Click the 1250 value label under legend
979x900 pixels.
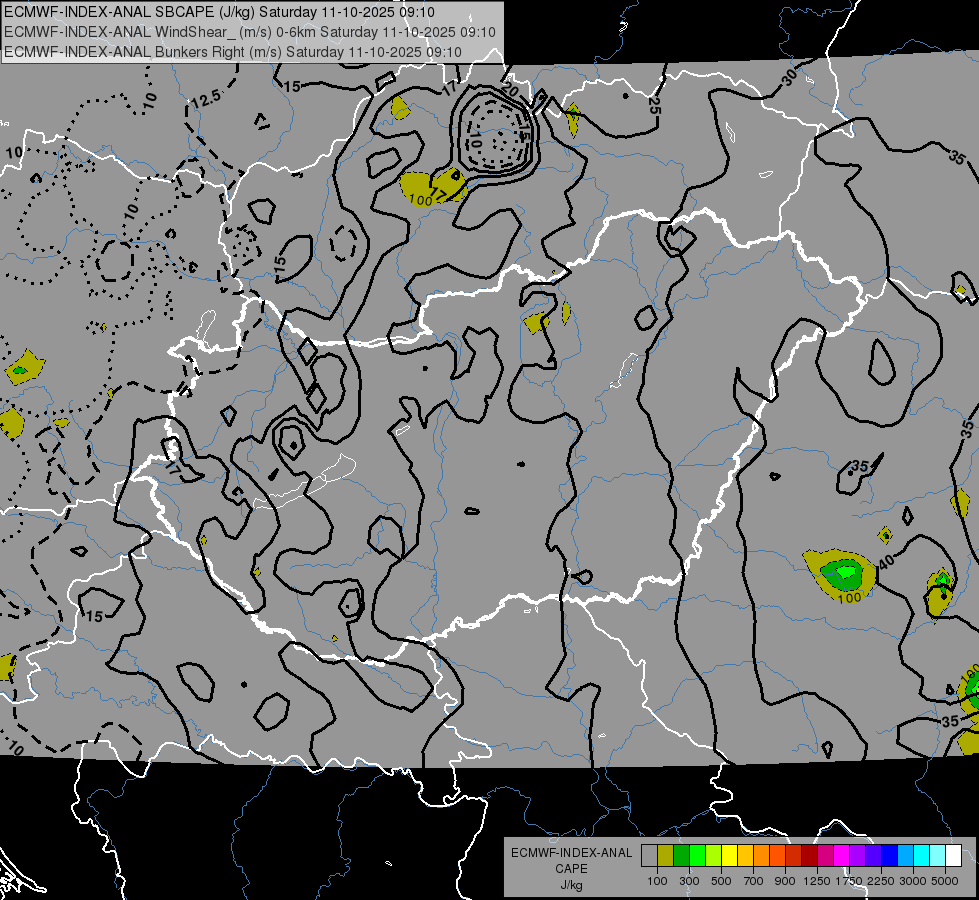point(816,881)
